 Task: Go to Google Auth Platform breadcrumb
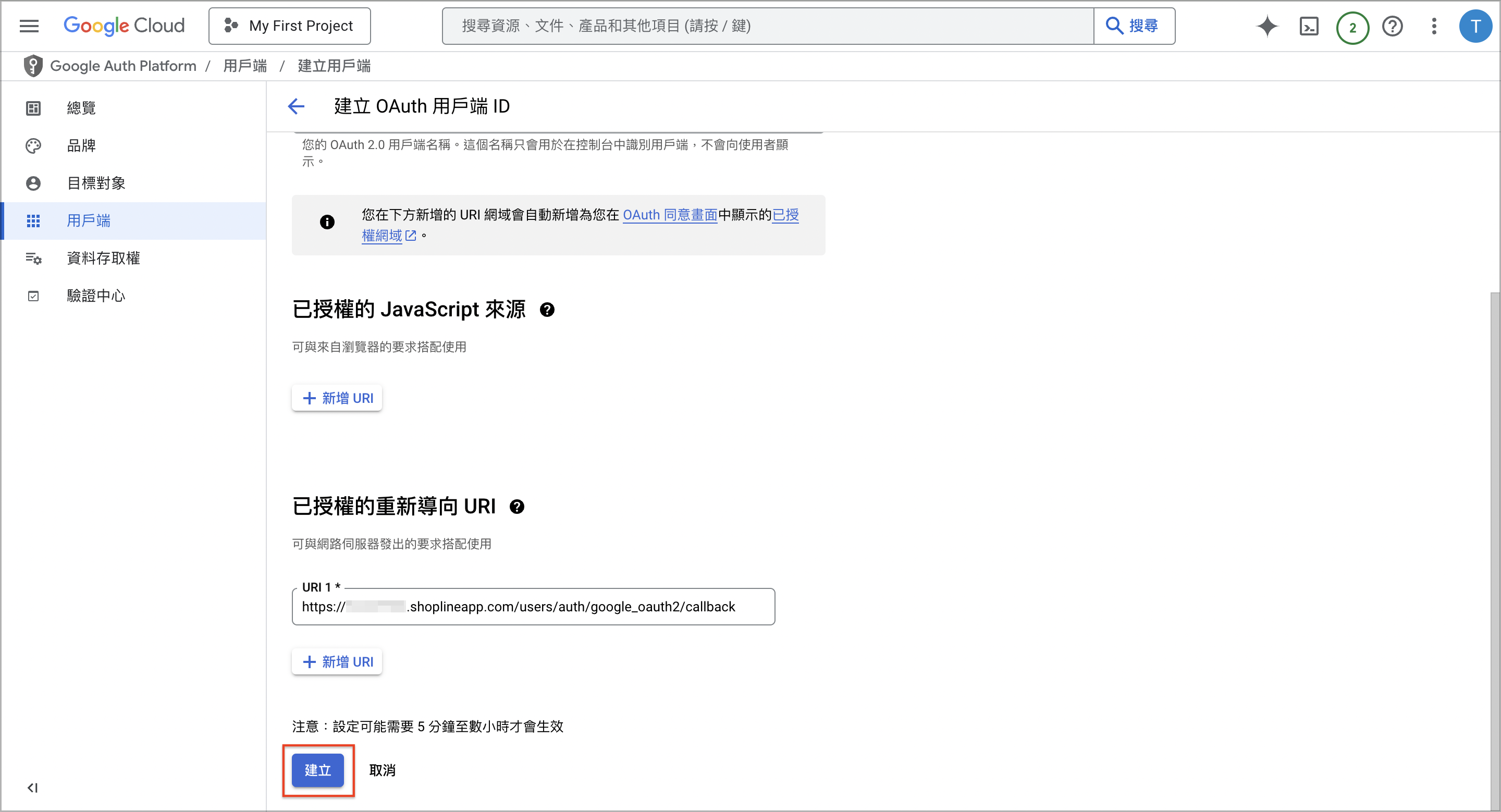123,66
